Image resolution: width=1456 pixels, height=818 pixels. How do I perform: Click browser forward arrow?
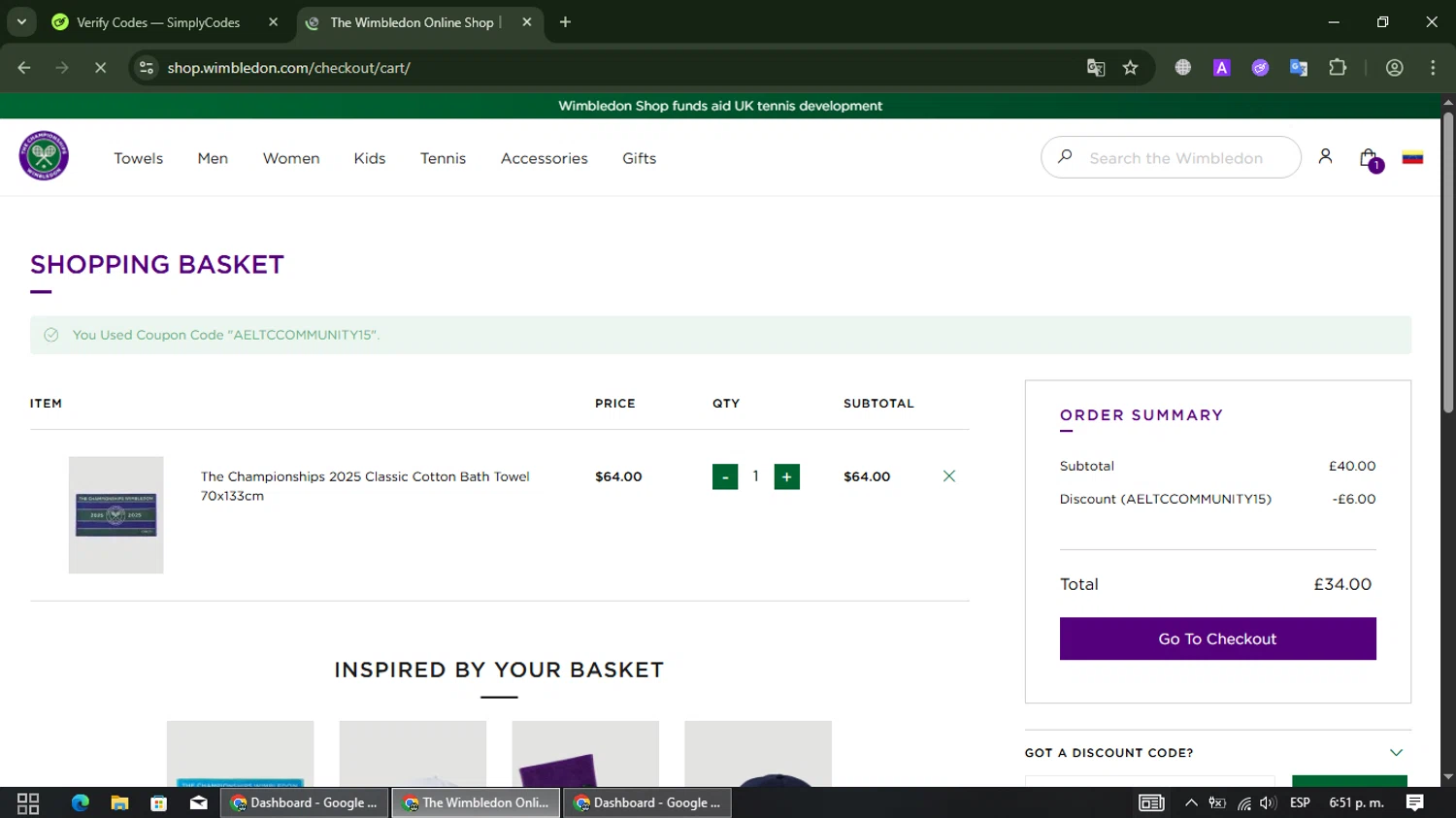(x=62, y=68)
